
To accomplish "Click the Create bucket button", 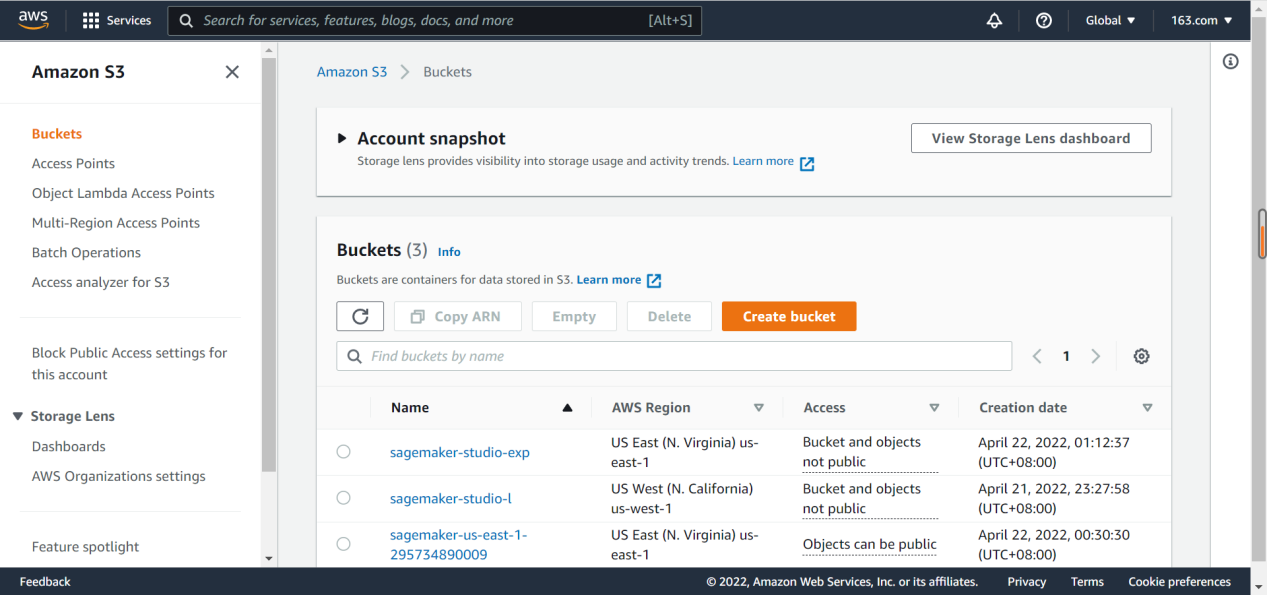I will (x=788, y=316).
